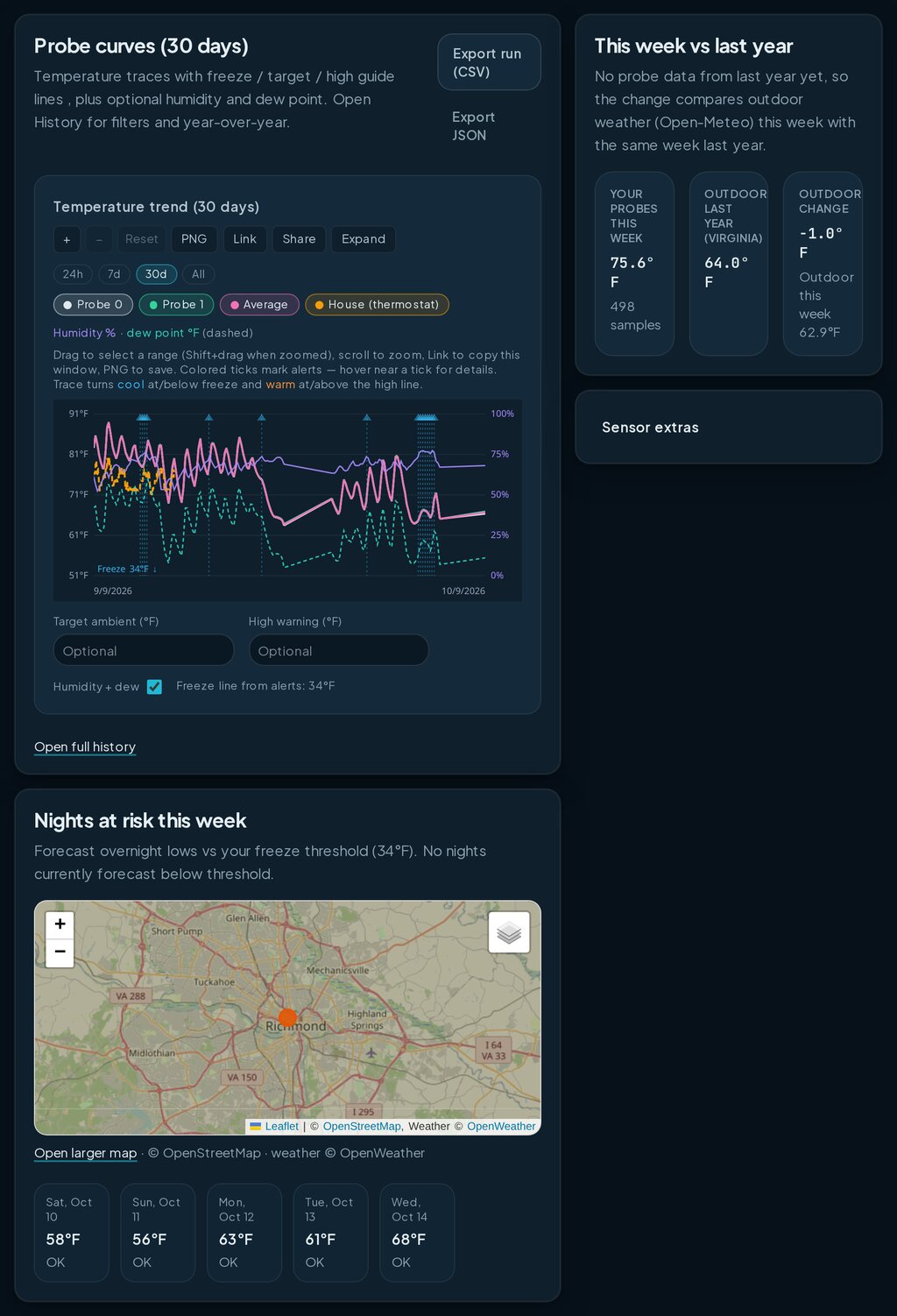Select the 7d time range
Screen dimensions: 897x1316
click(114, 274)
